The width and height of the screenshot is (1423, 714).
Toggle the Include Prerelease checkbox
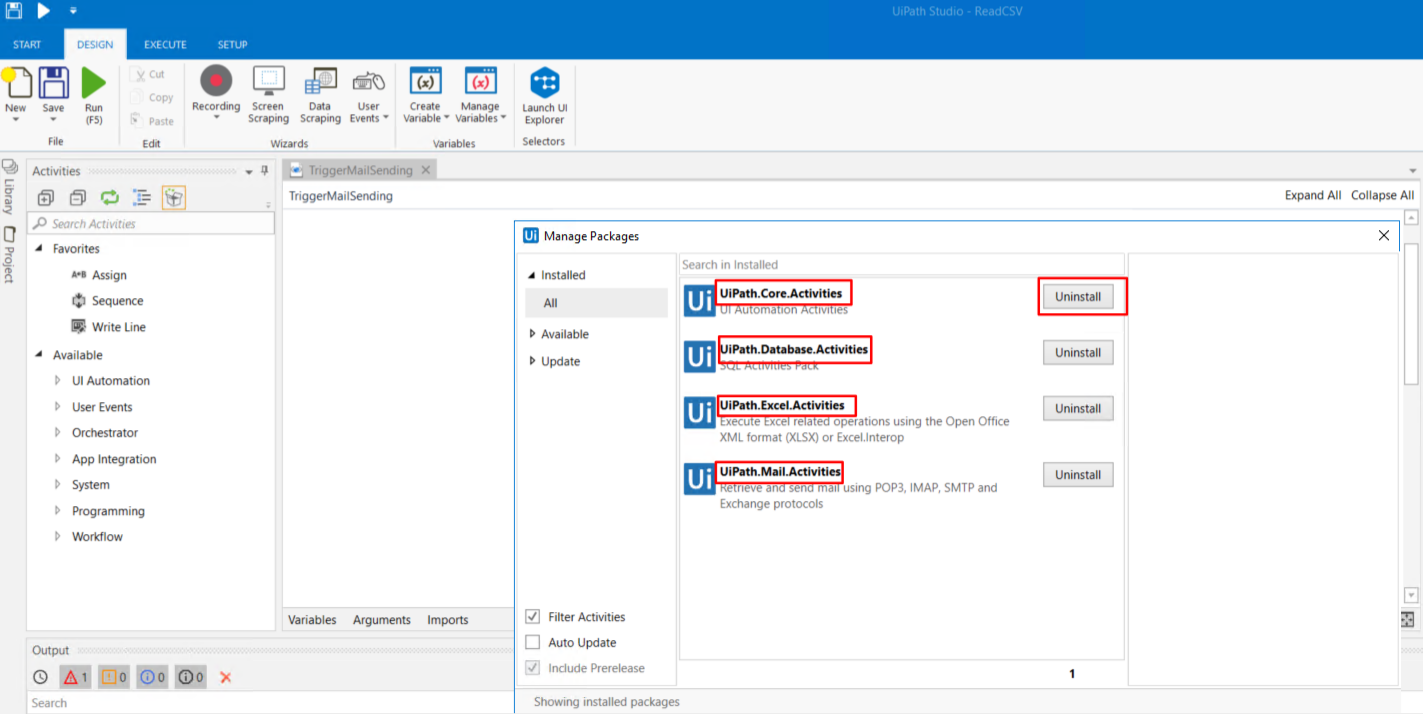533,668
